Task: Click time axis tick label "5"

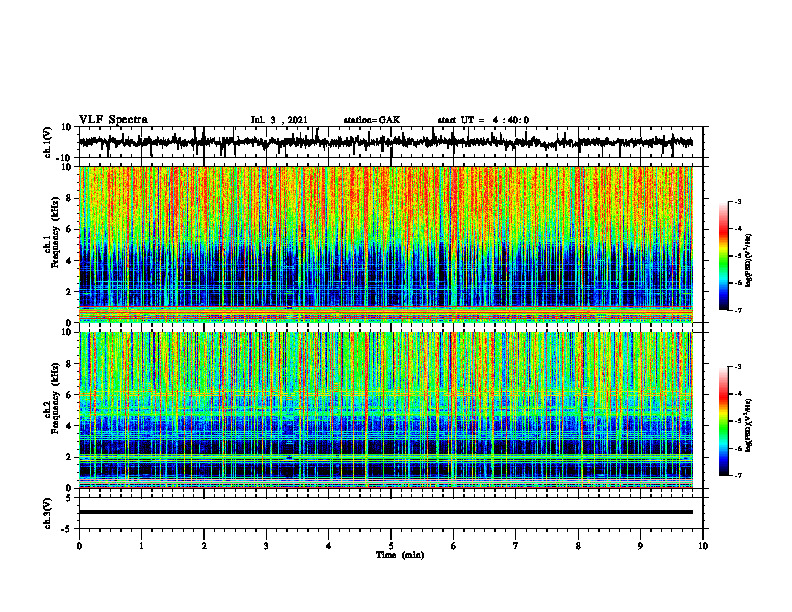Action: click(x=391, y=546)
